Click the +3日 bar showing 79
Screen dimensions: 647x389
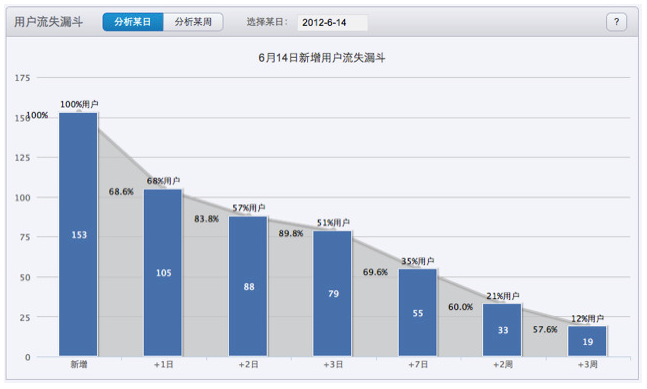point(333,293)
